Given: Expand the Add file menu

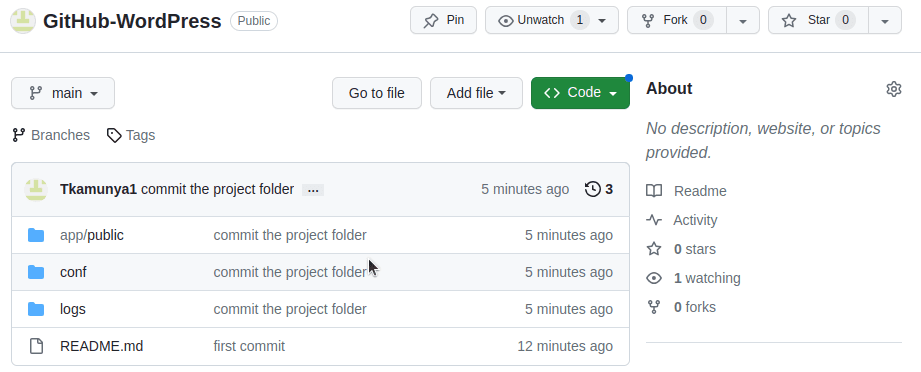Looking at the screenshot, I should (x=476, y=93).
